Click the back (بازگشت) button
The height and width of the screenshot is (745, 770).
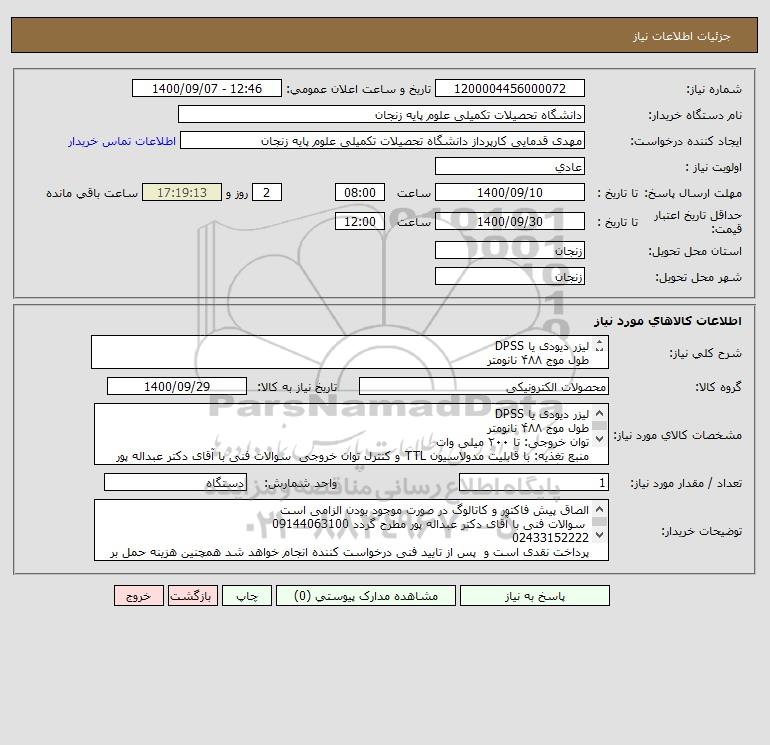[x=192, y=596]
